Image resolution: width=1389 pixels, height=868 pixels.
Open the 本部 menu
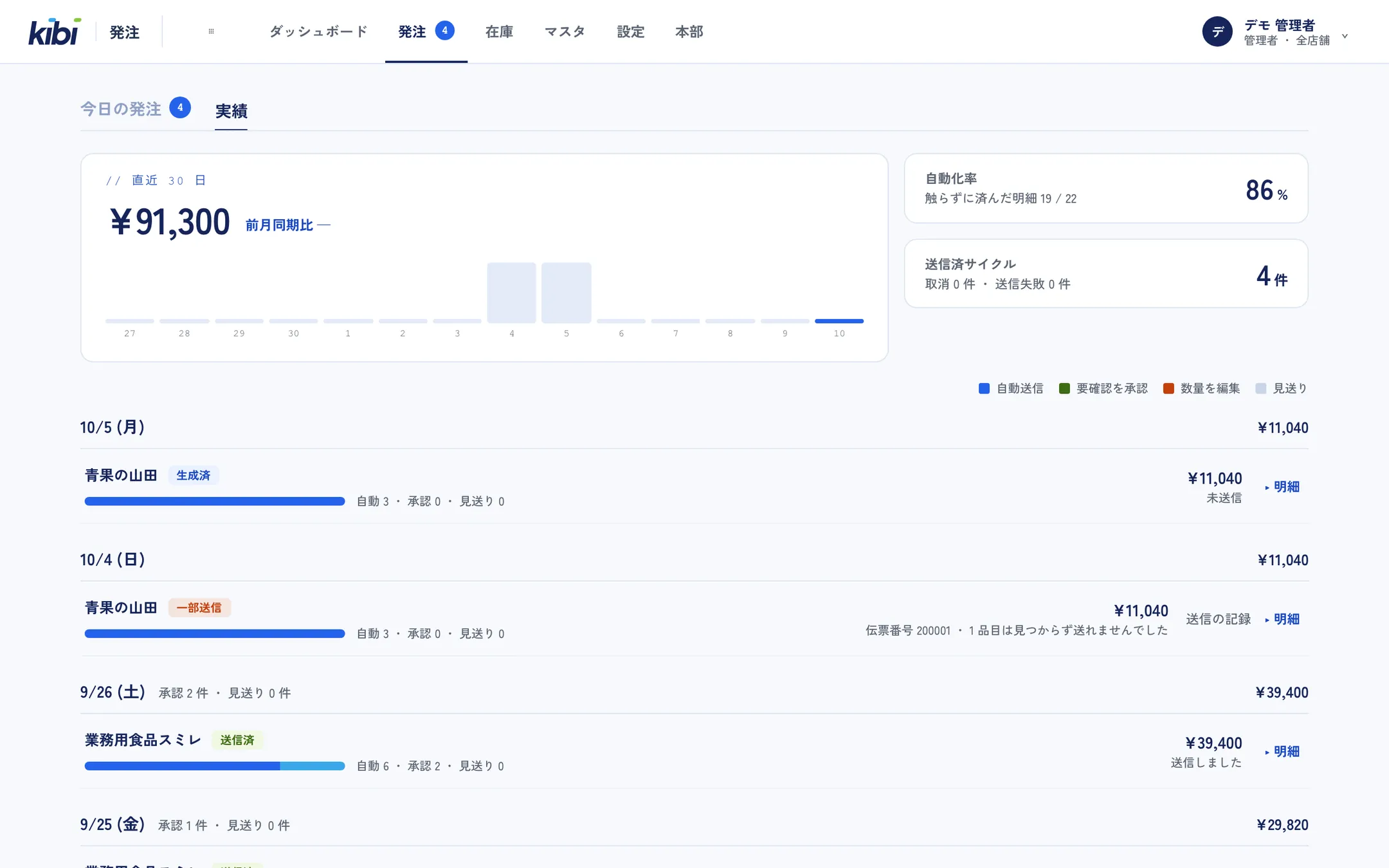(689, 32)
